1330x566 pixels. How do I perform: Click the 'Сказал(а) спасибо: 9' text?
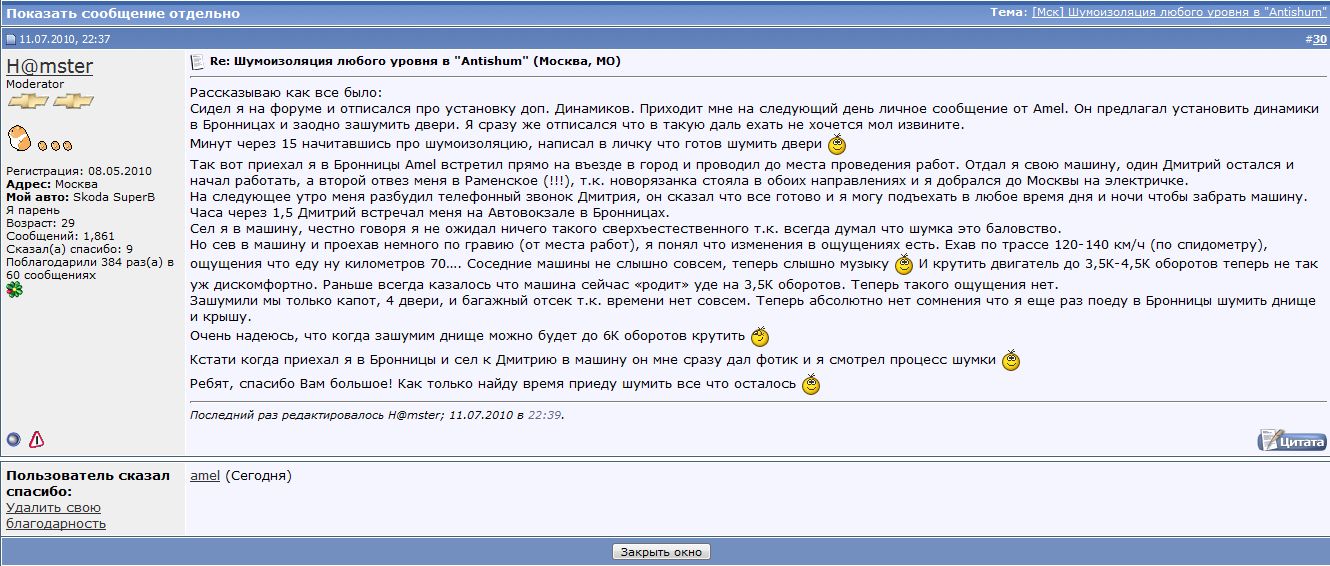coord(70,250)
